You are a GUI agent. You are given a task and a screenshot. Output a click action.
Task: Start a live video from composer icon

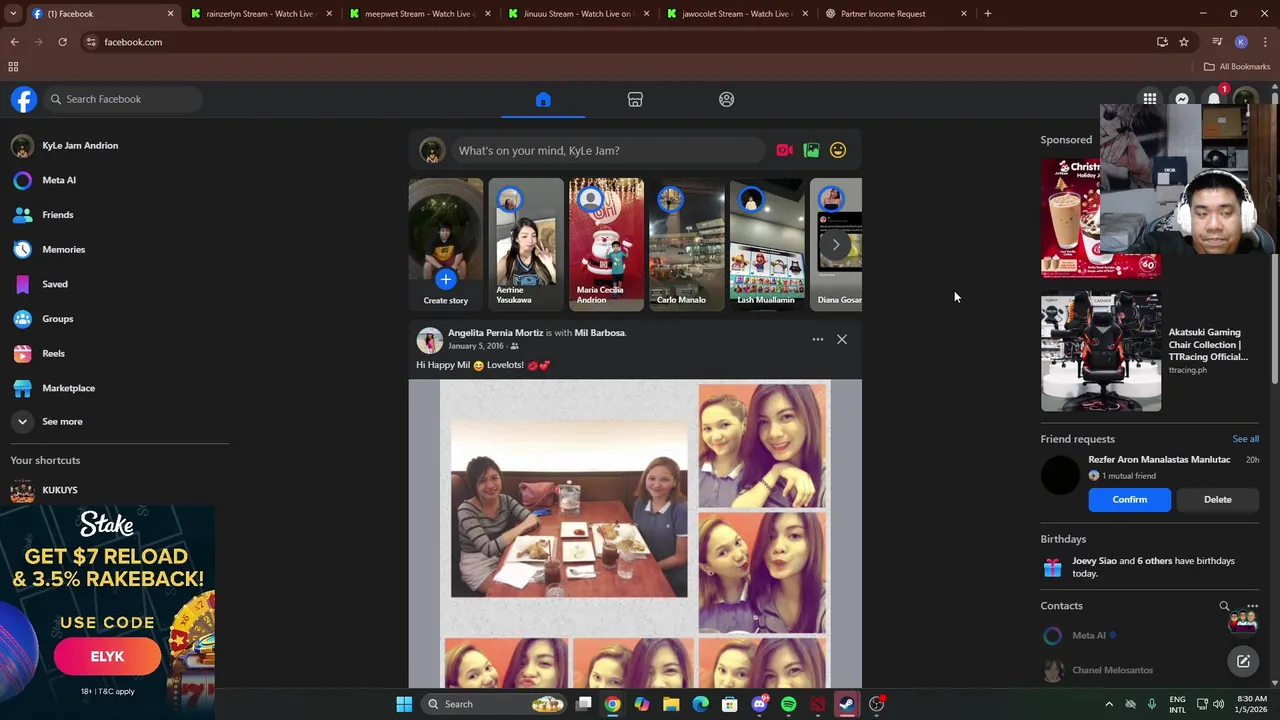[x=785, y=150]
